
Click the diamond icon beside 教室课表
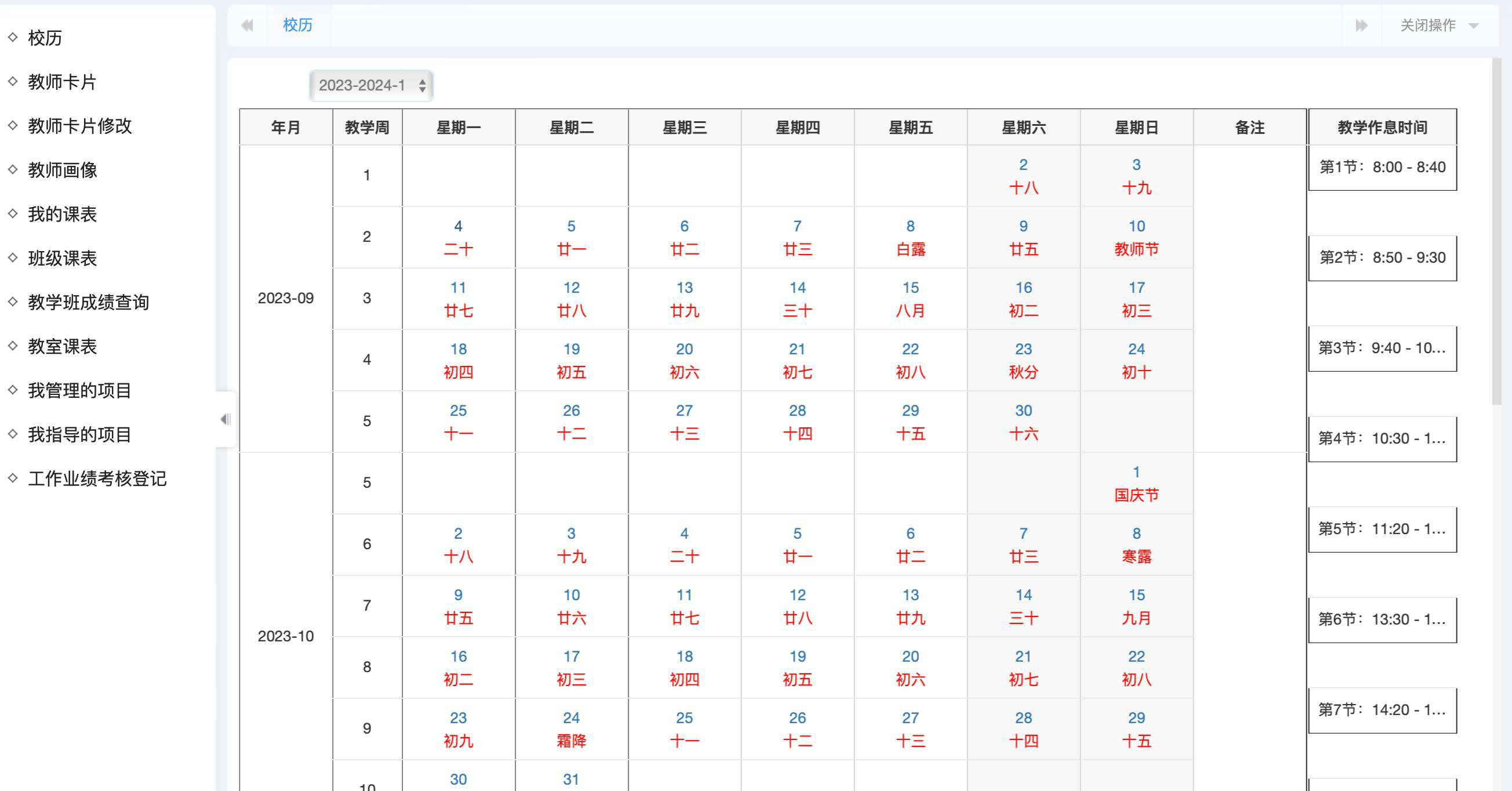(x=13, y=345)
